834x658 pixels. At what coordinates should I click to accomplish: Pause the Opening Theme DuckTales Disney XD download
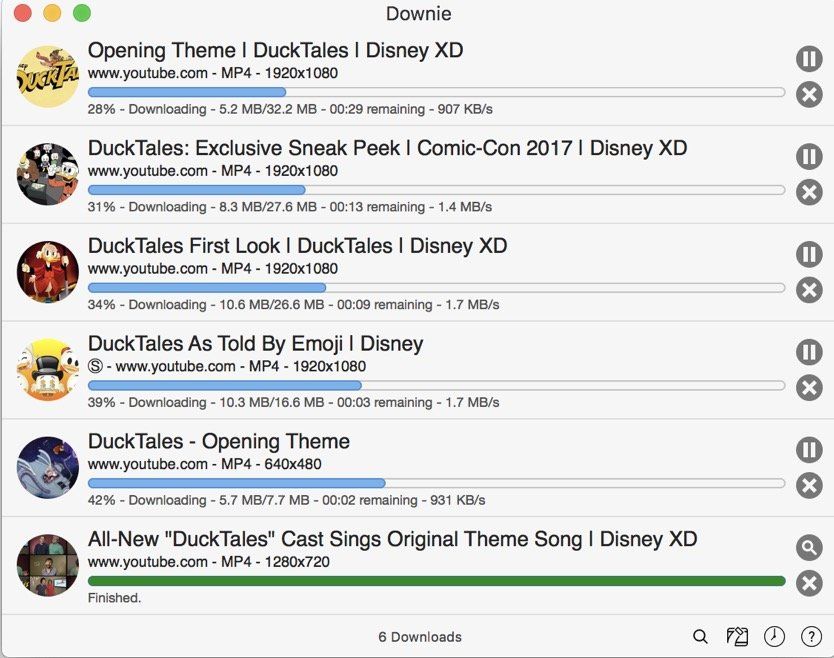[808, 58]
